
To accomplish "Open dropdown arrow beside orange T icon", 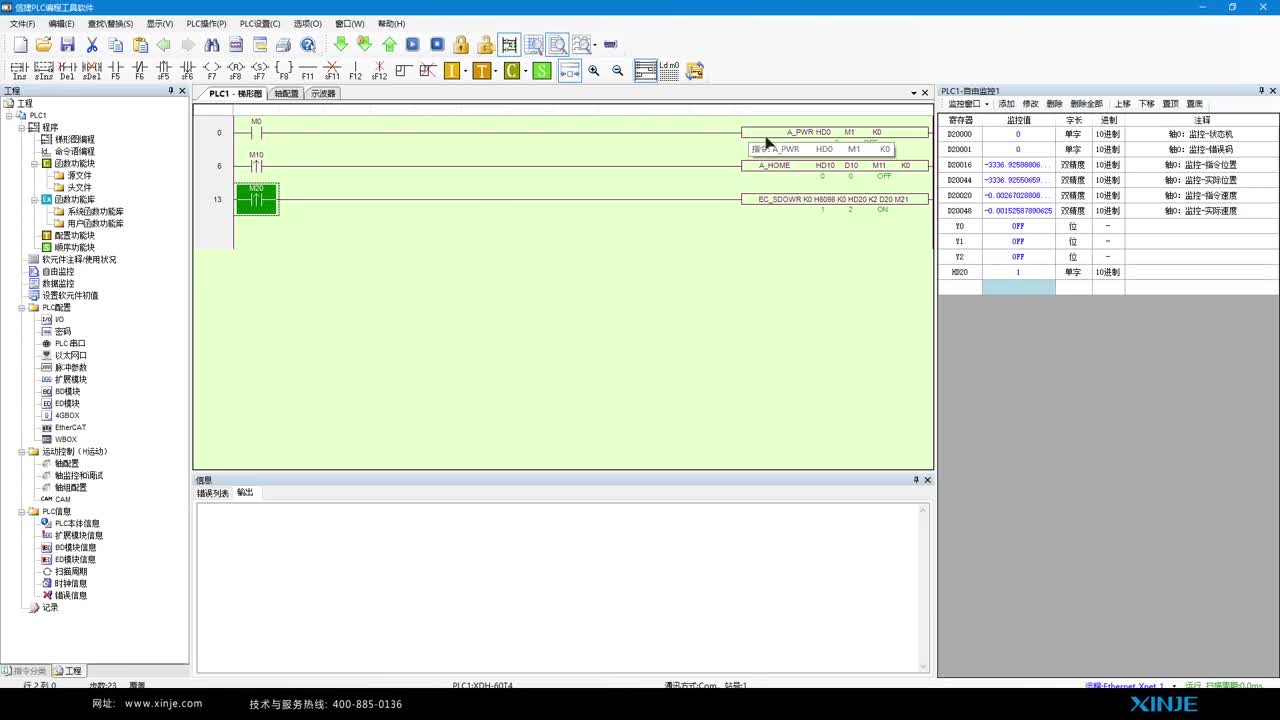I will pos(495,70).
